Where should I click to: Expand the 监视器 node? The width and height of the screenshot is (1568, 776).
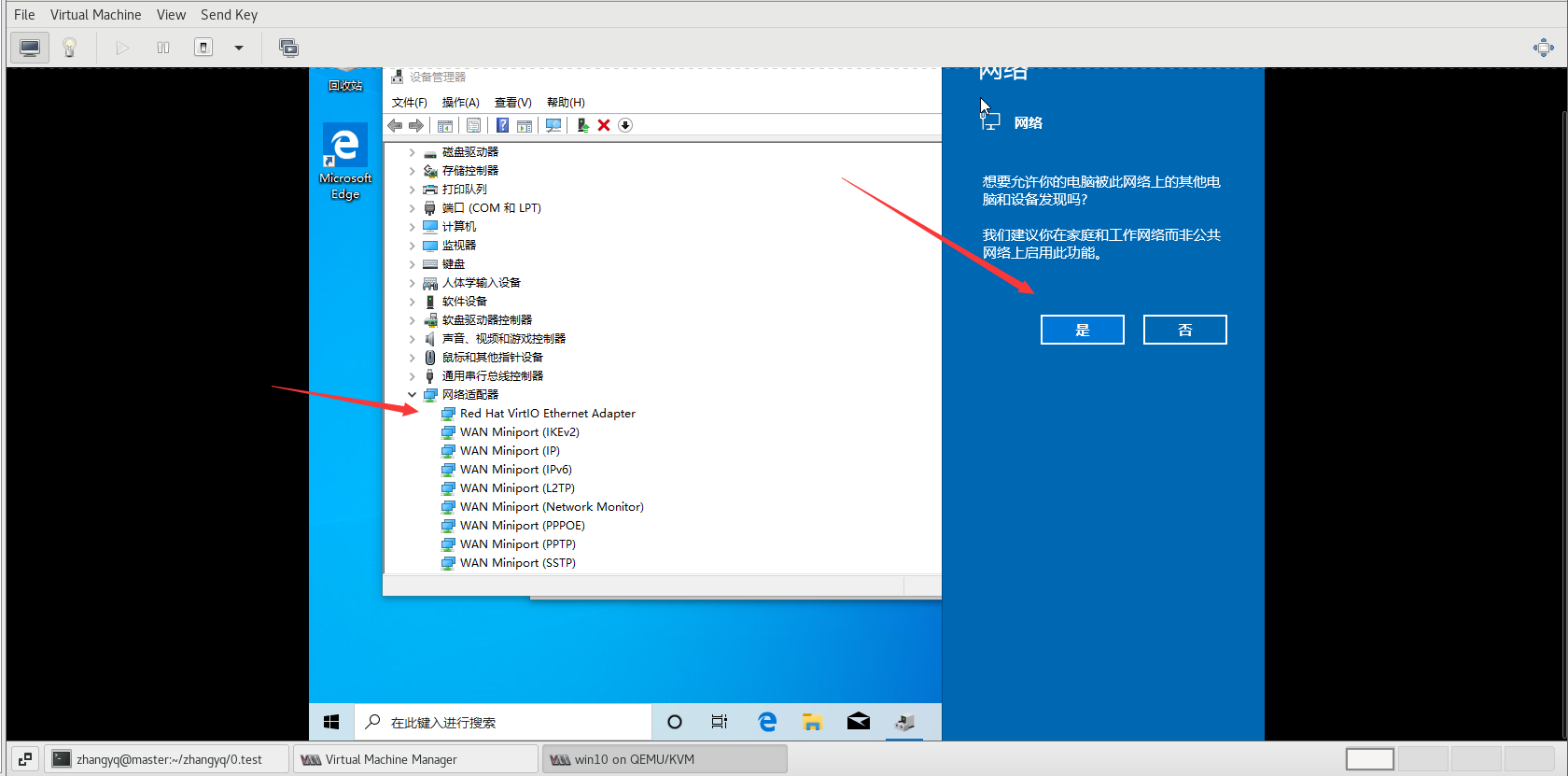click(412, 246)
